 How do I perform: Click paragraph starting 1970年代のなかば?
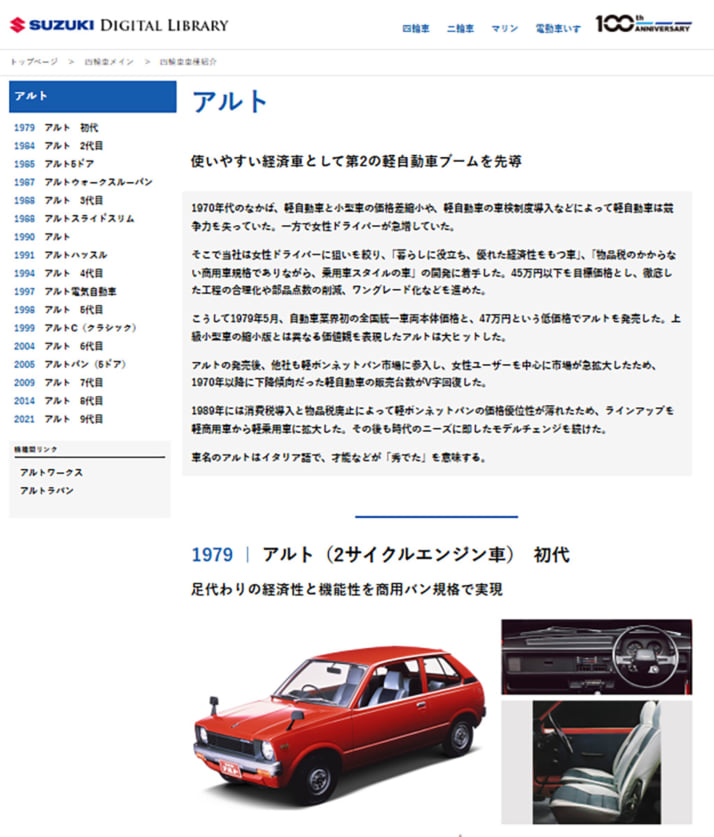click(x=432, y=217)
